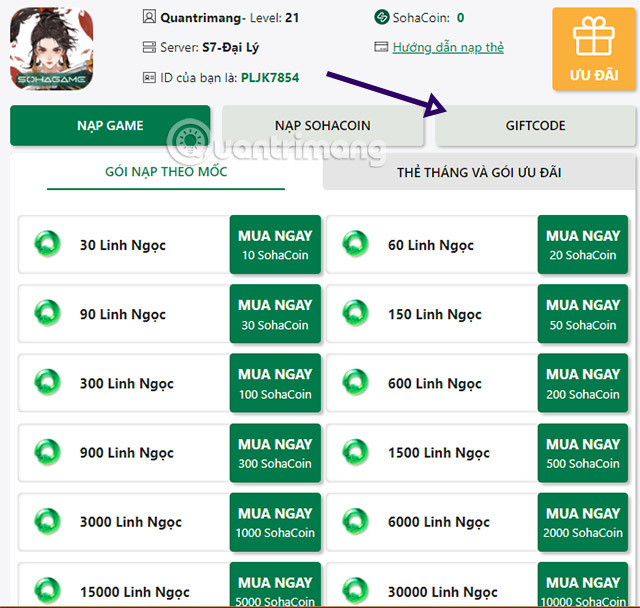Click the 90 Linh Ngọc label
This screenshot has height=608, width=640.
pyautogui.click(x=123, y=315)
